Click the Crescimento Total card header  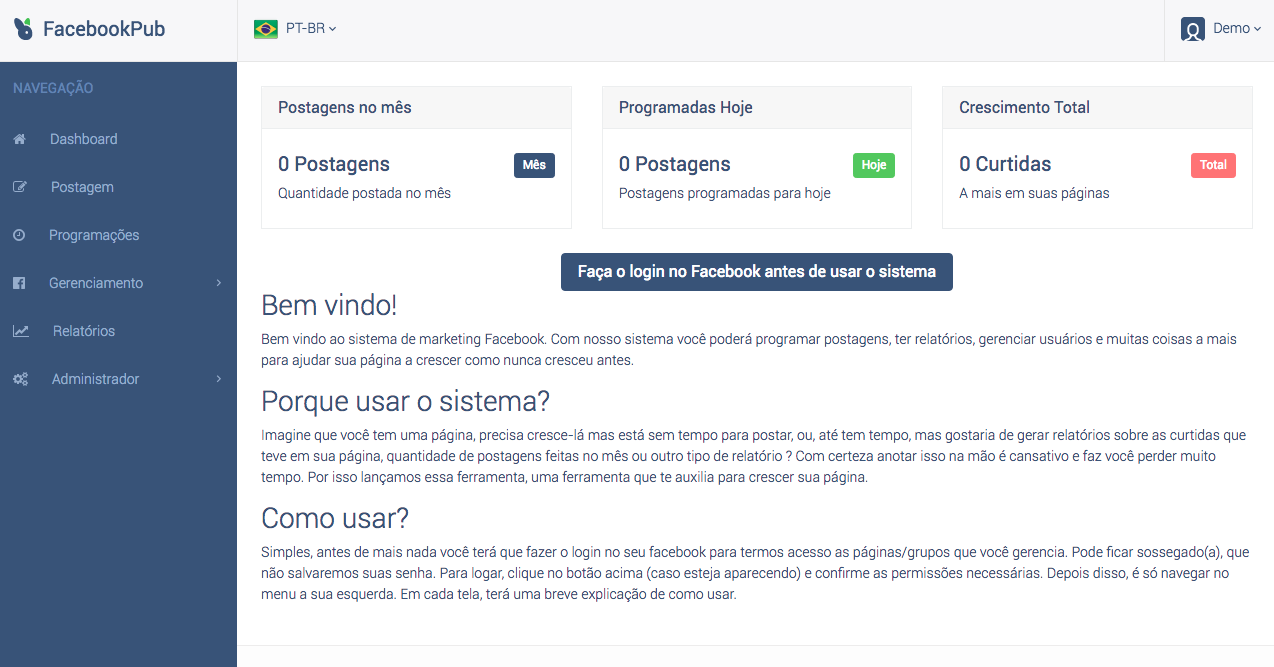(1097, 107)
